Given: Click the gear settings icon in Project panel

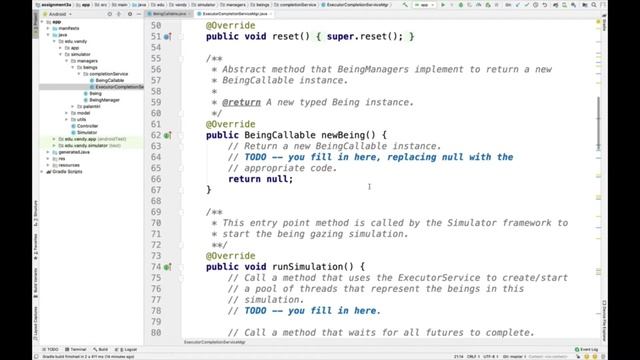Looking at the screenshot, I should pos(130,14).
